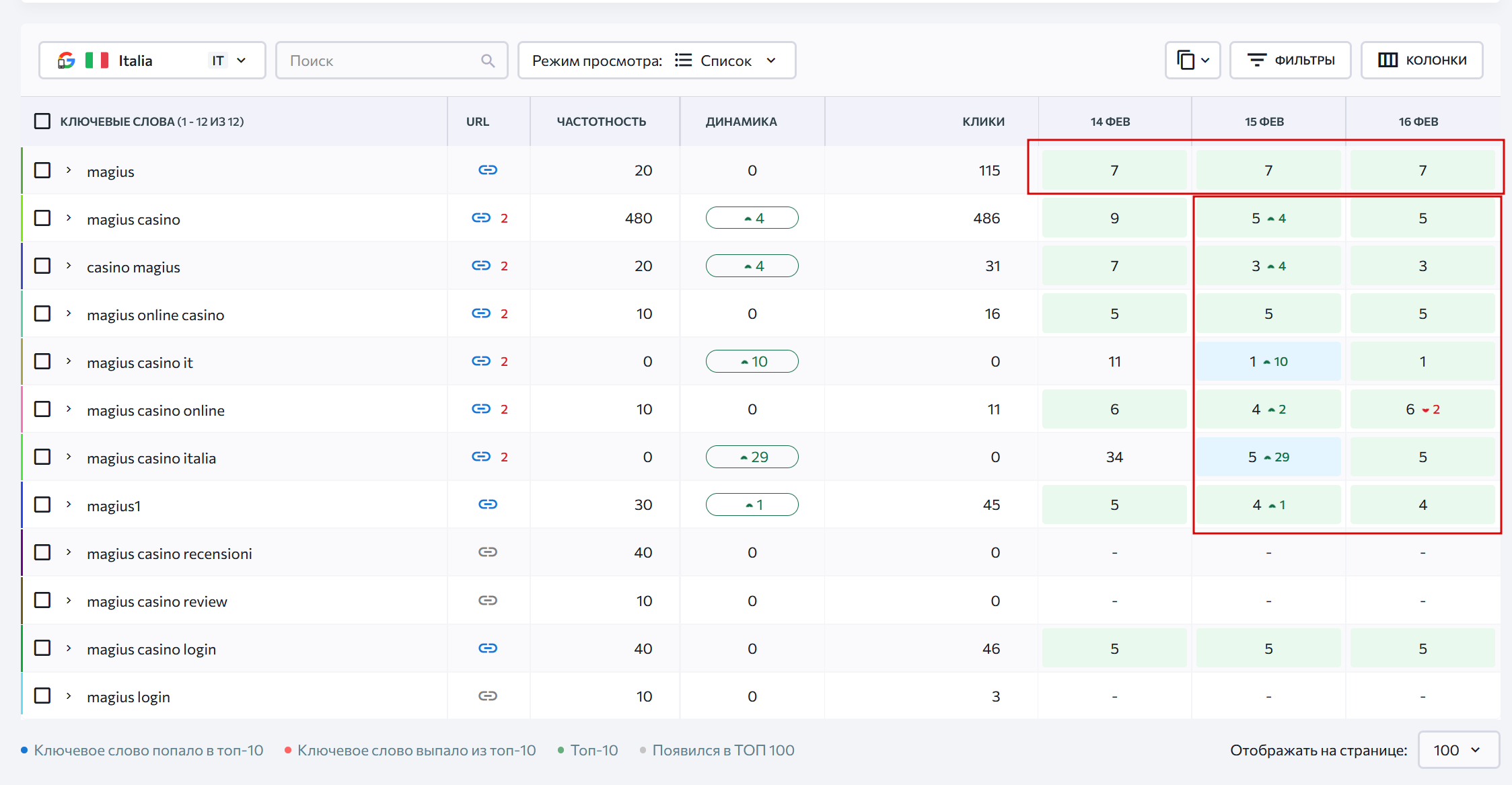Click the Колонки button

1422,61
